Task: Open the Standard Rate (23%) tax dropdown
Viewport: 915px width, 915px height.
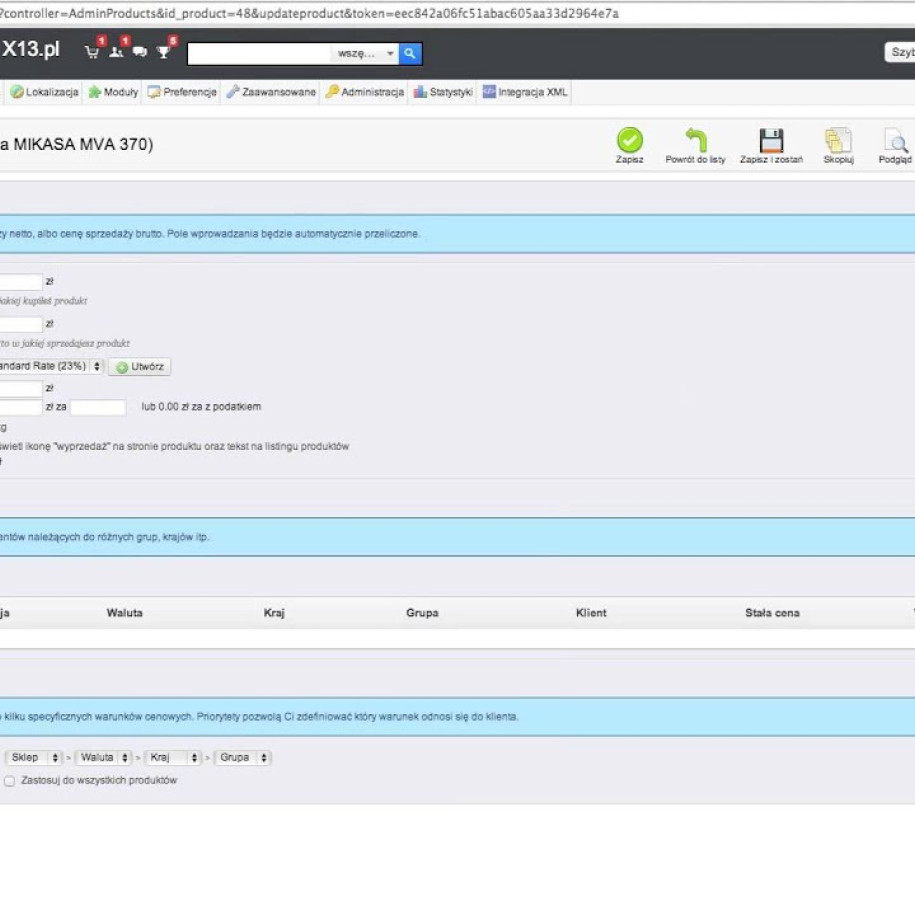Action: [x=51, y=366]
